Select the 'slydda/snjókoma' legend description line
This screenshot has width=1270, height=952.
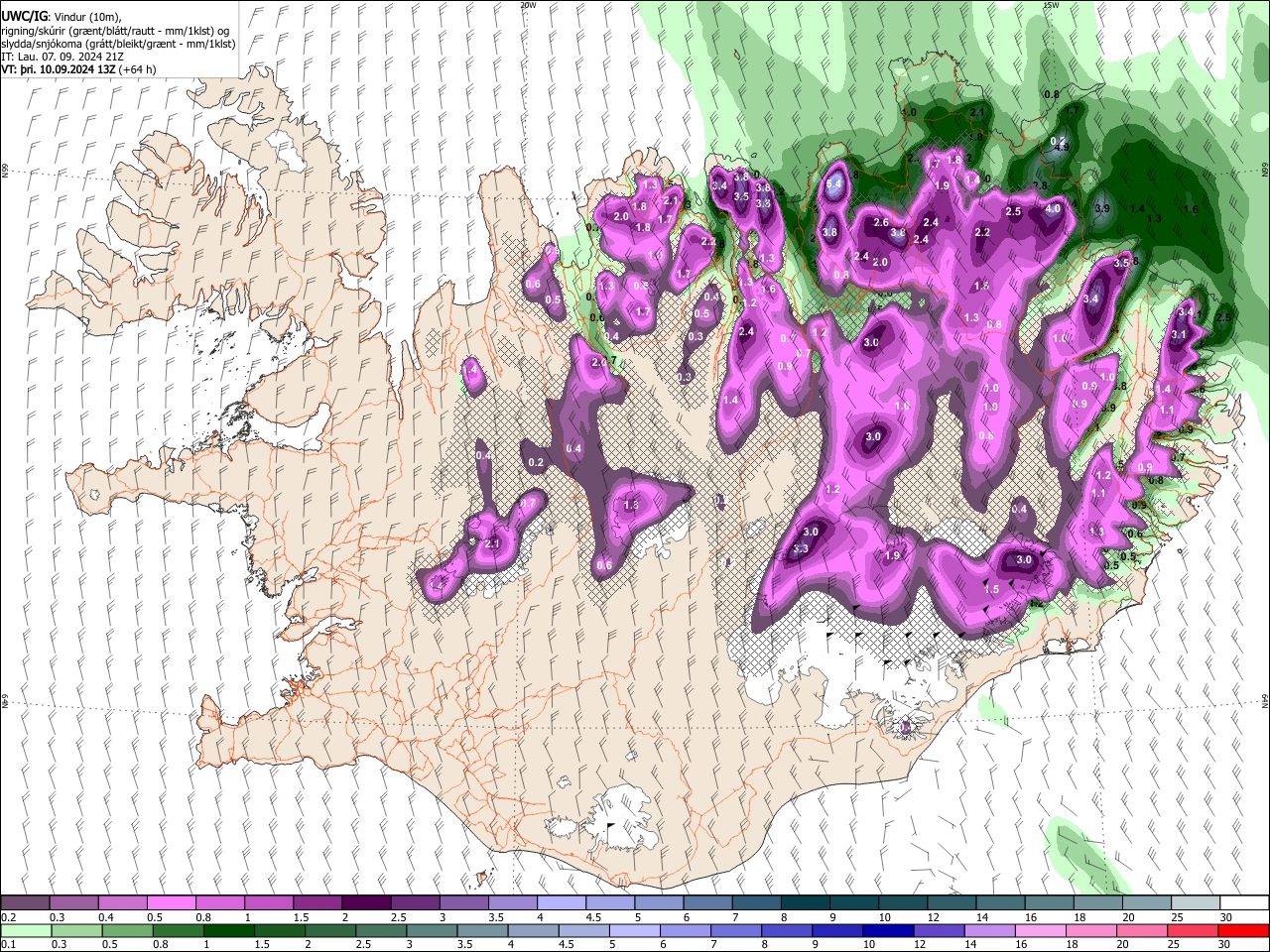point(119,44)
